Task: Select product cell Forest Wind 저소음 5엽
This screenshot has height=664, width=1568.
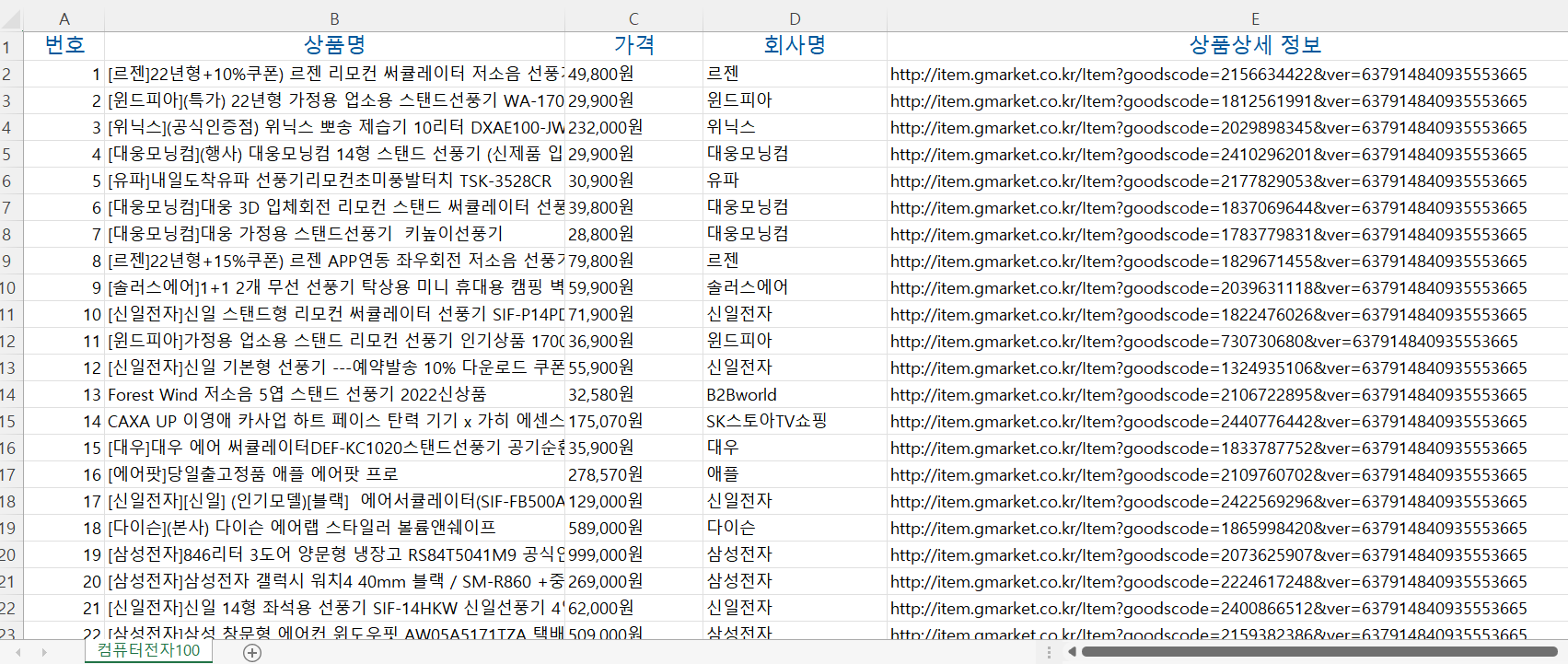Action: 334,394
